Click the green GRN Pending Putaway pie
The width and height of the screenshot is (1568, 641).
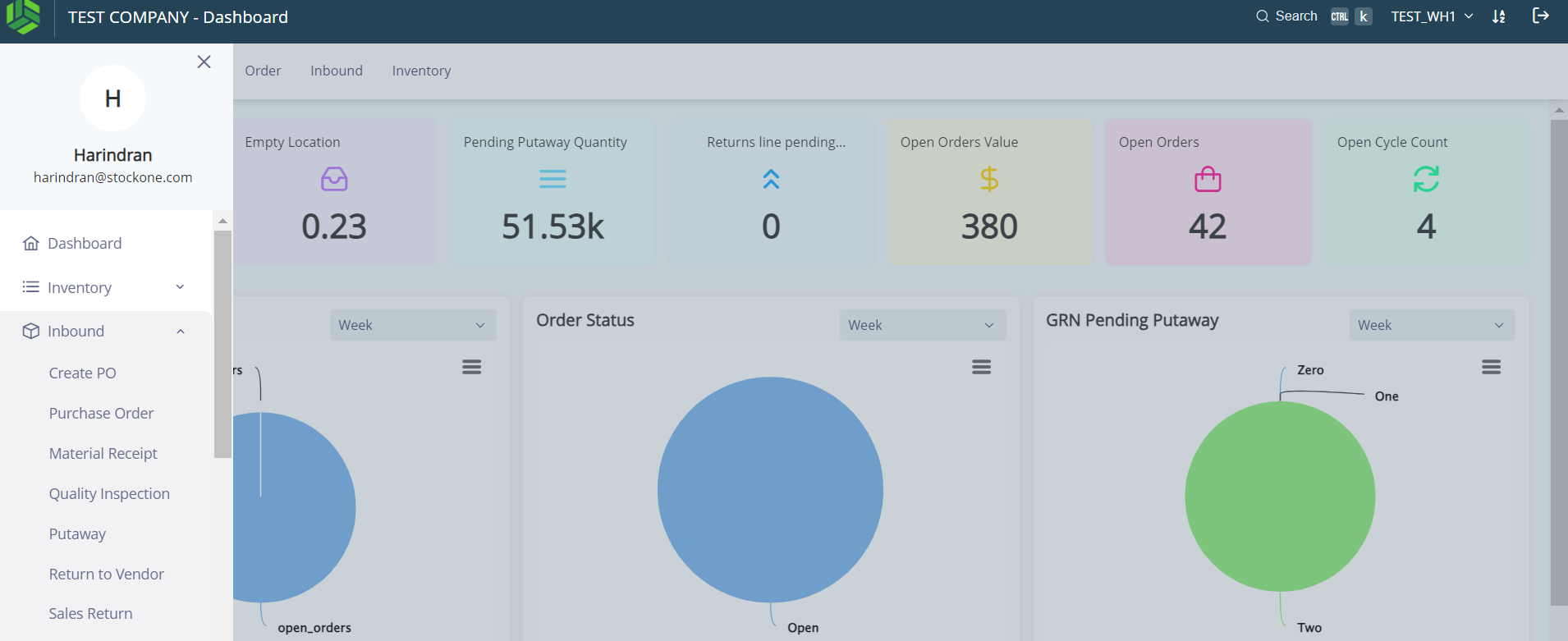click(1279, 497)
